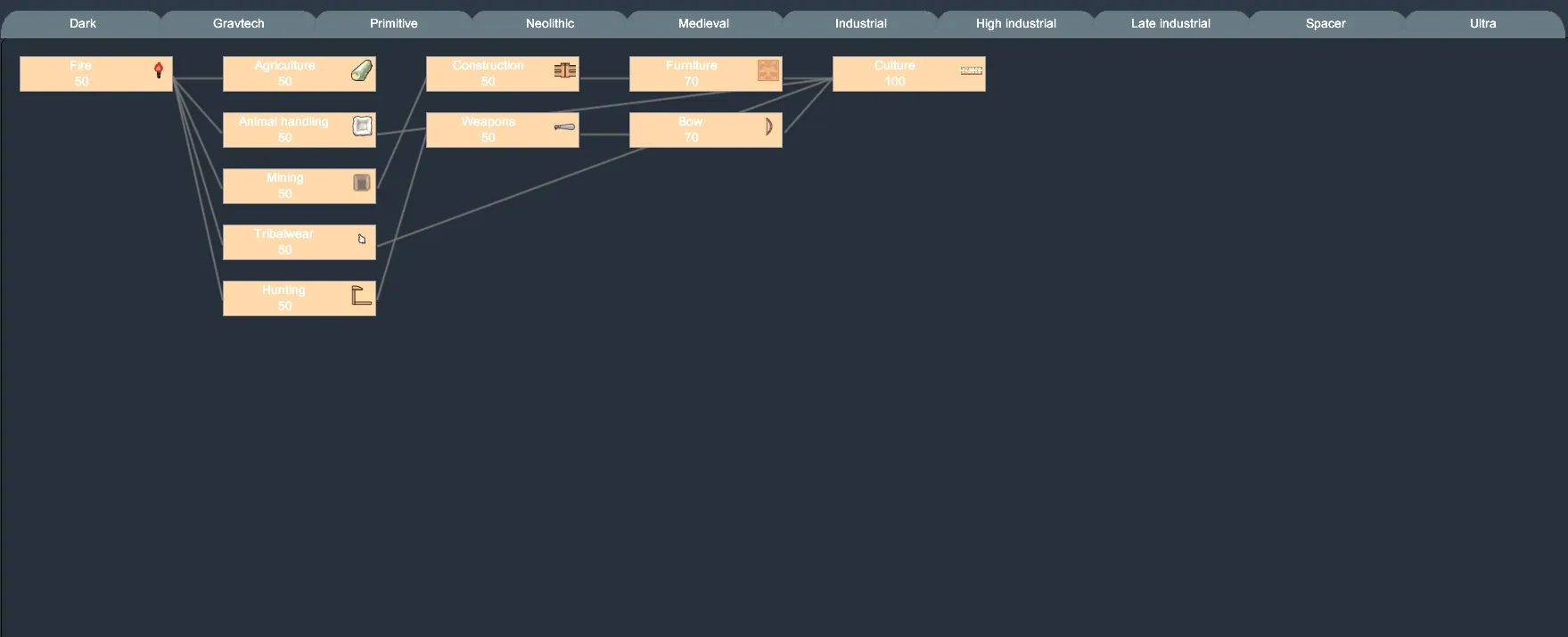Image resolution: width=1568 pixels, height=637 pixels.
Task: Click the L-shaped icon on Hunting node
Action: (361, 295)
